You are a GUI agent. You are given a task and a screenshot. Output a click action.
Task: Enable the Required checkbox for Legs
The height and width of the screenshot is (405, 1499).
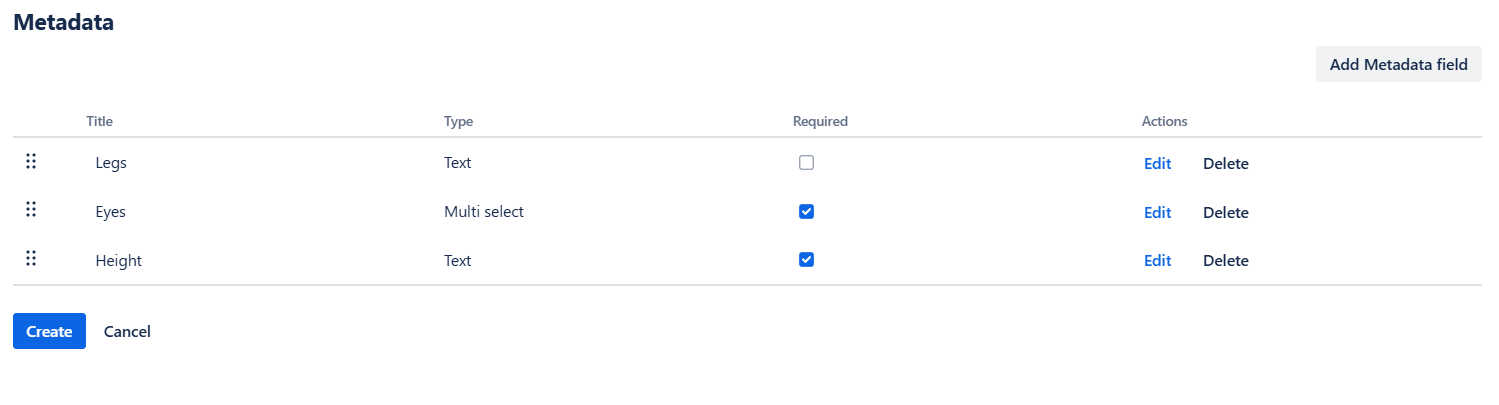coord(806,162)
